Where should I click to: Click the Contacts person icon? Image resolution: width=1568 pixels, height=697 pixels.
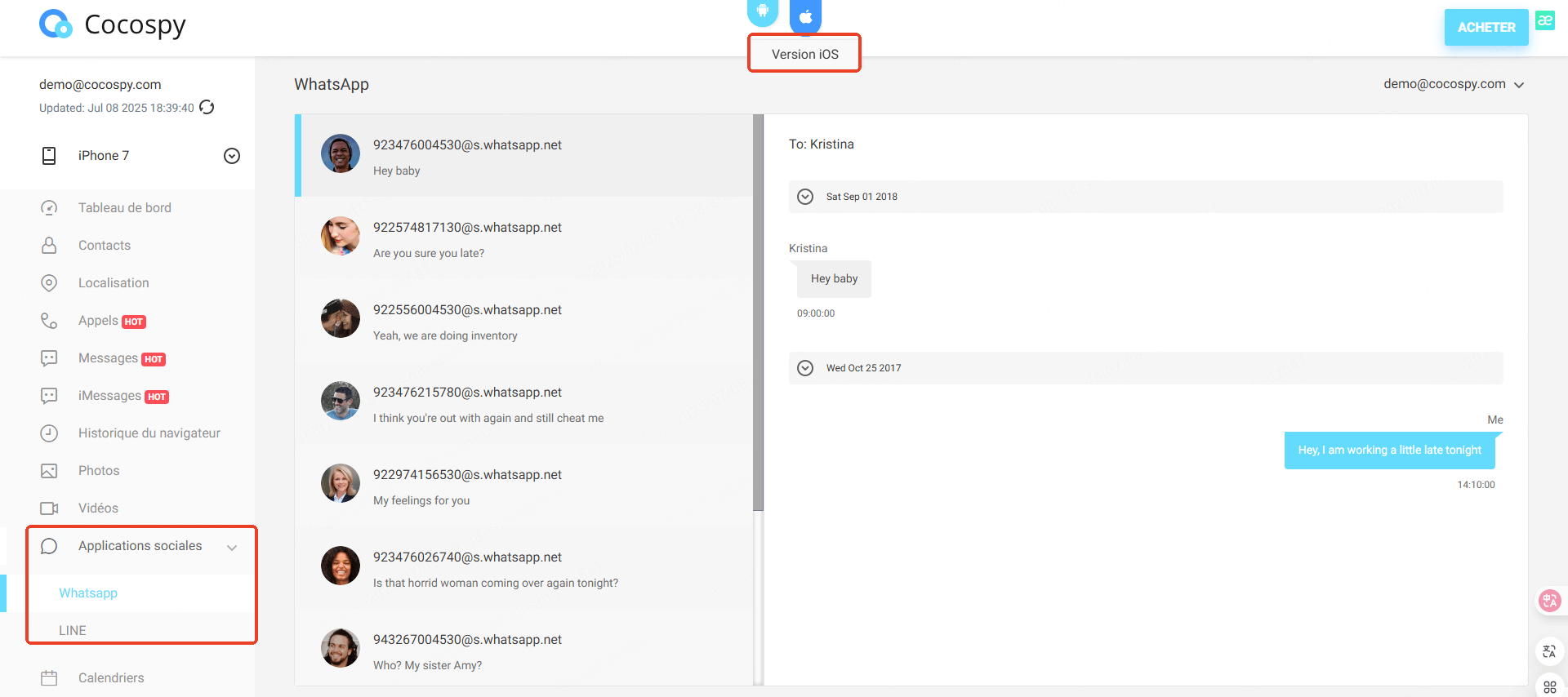[49, 245]
